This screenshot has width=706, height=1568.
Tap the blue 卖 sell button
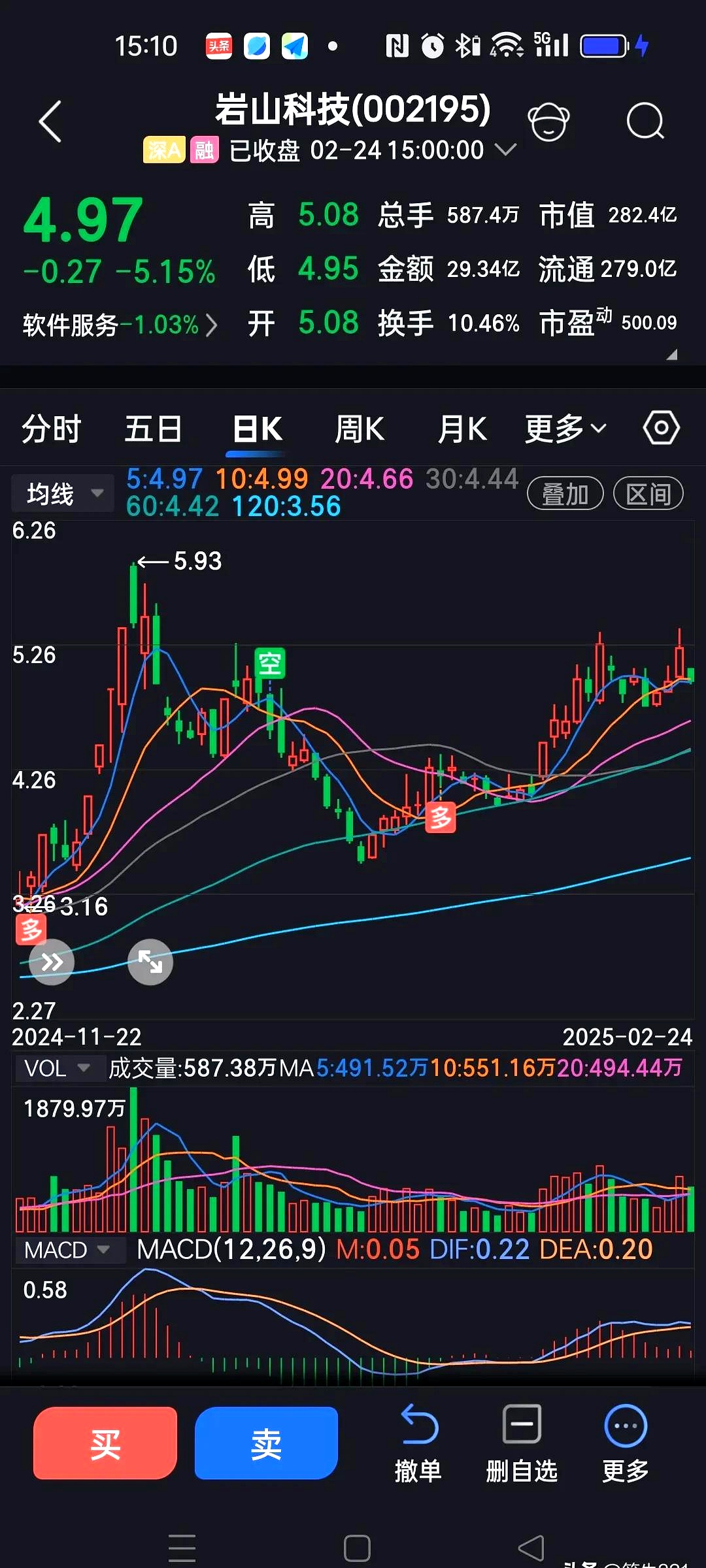[x=267, y=1443]
